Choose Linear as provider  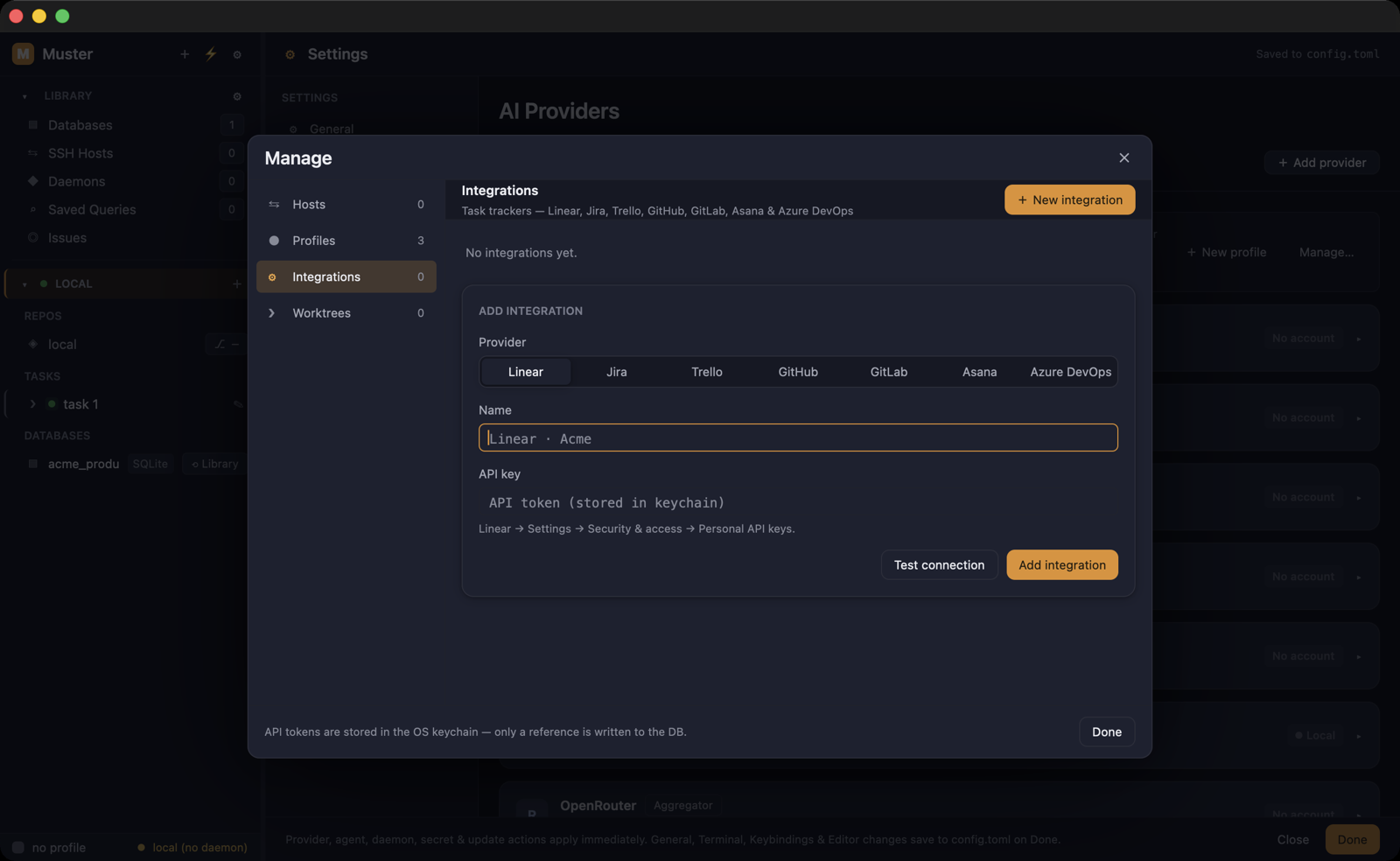coord(525,372)
